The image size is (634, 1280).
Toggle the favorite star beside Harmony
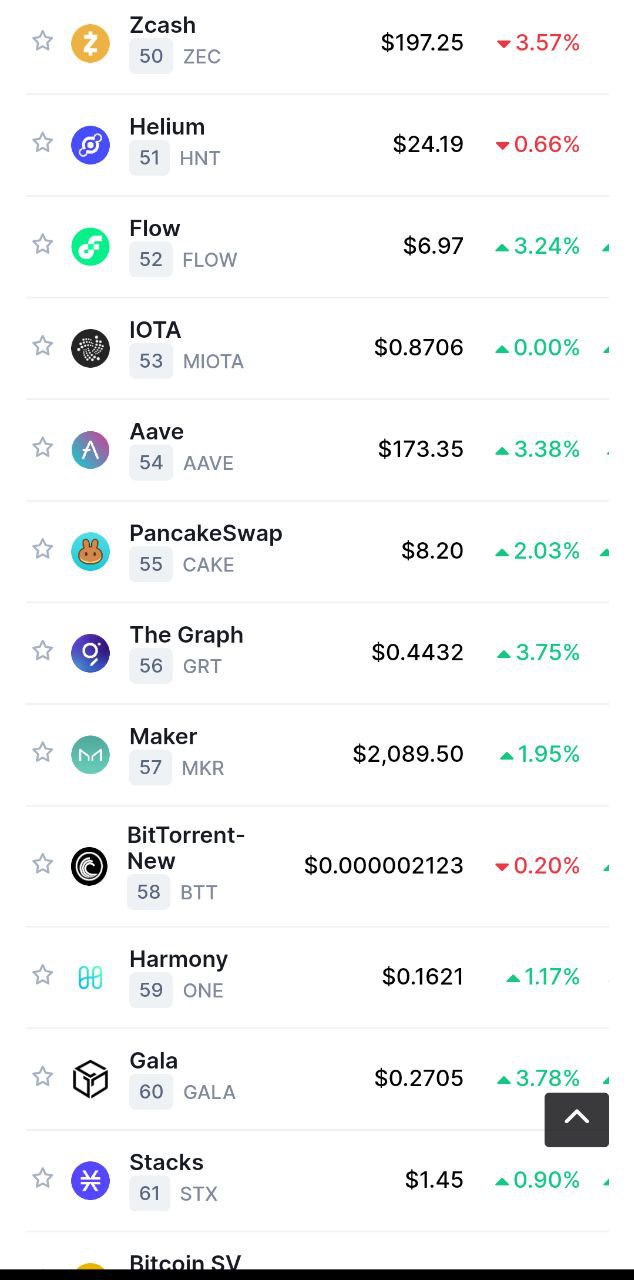point(42,975)
